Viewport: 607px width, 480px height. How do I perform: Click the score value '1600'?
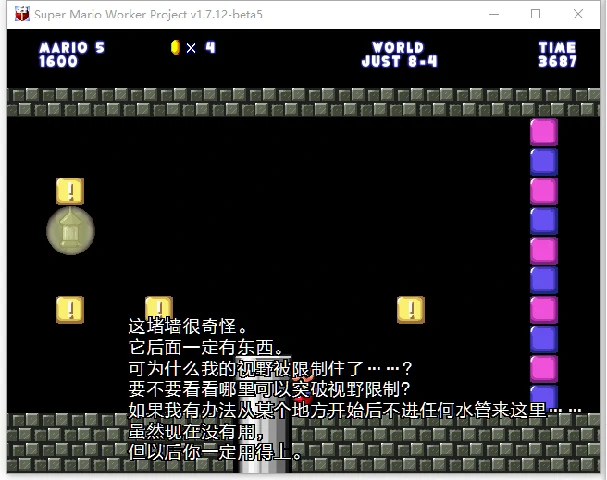[x=58, y=62]
